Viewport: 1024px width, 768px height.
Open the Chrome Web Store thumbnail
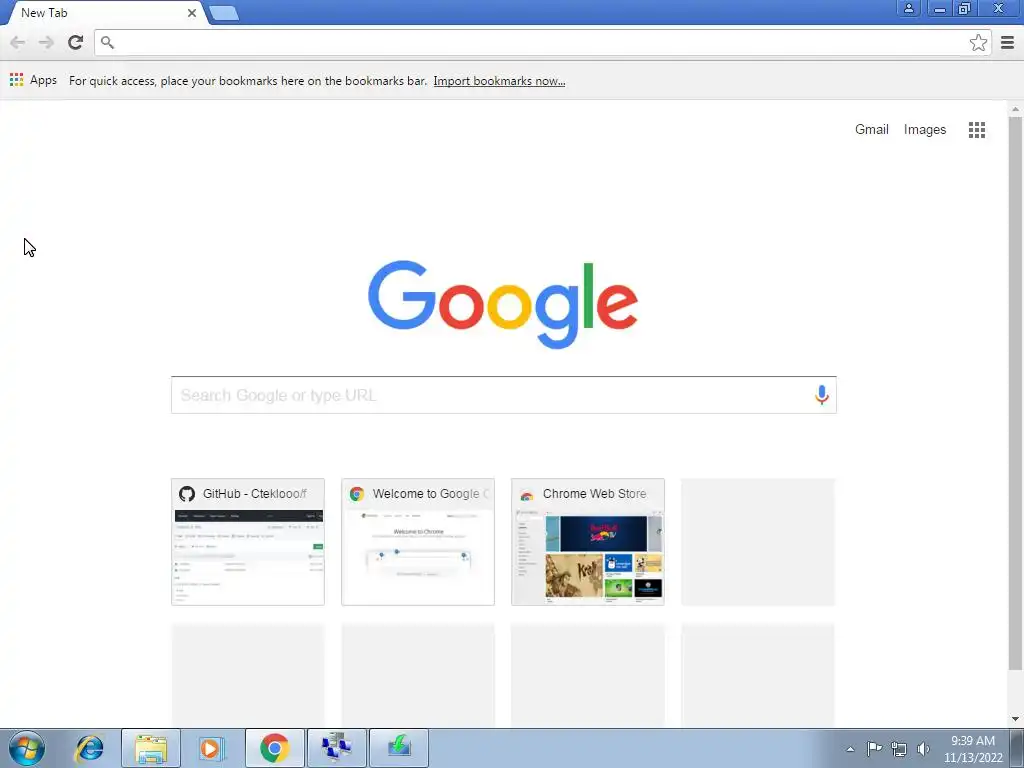(588, 542)
